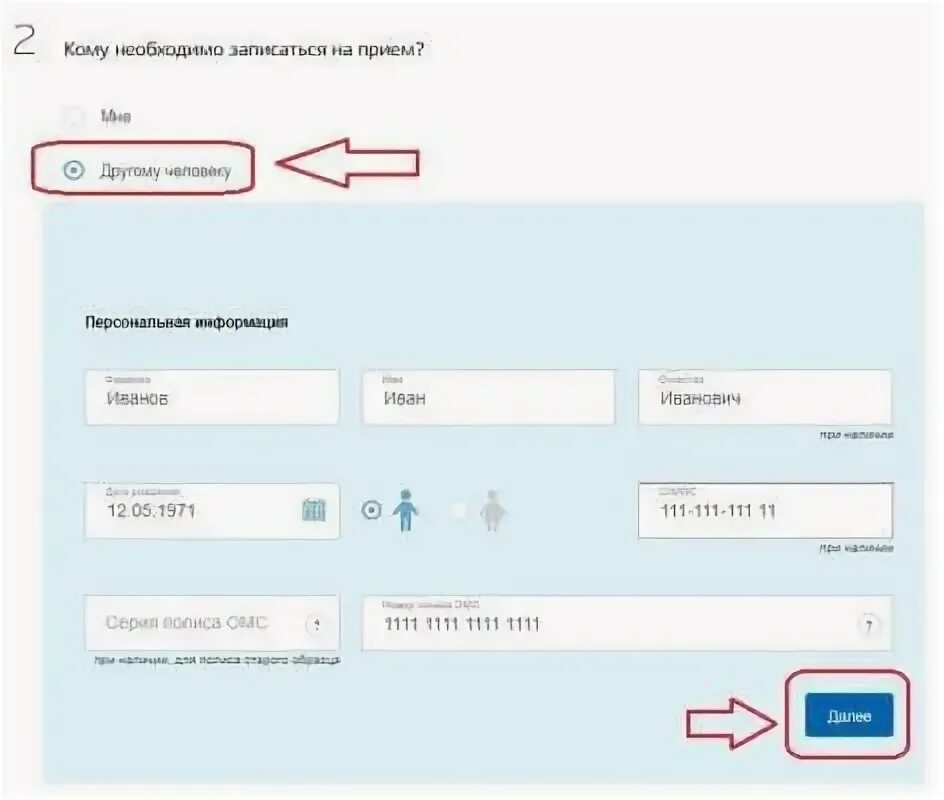
Task: Open the birth date calendar picker
Action: click(x=314, y=510)
